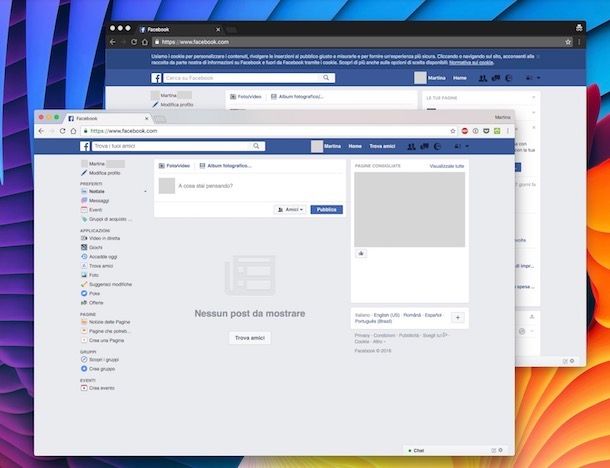Click the Facebook logo in the front window
This screenshot has width=610, height=468.
pos(85,146)
